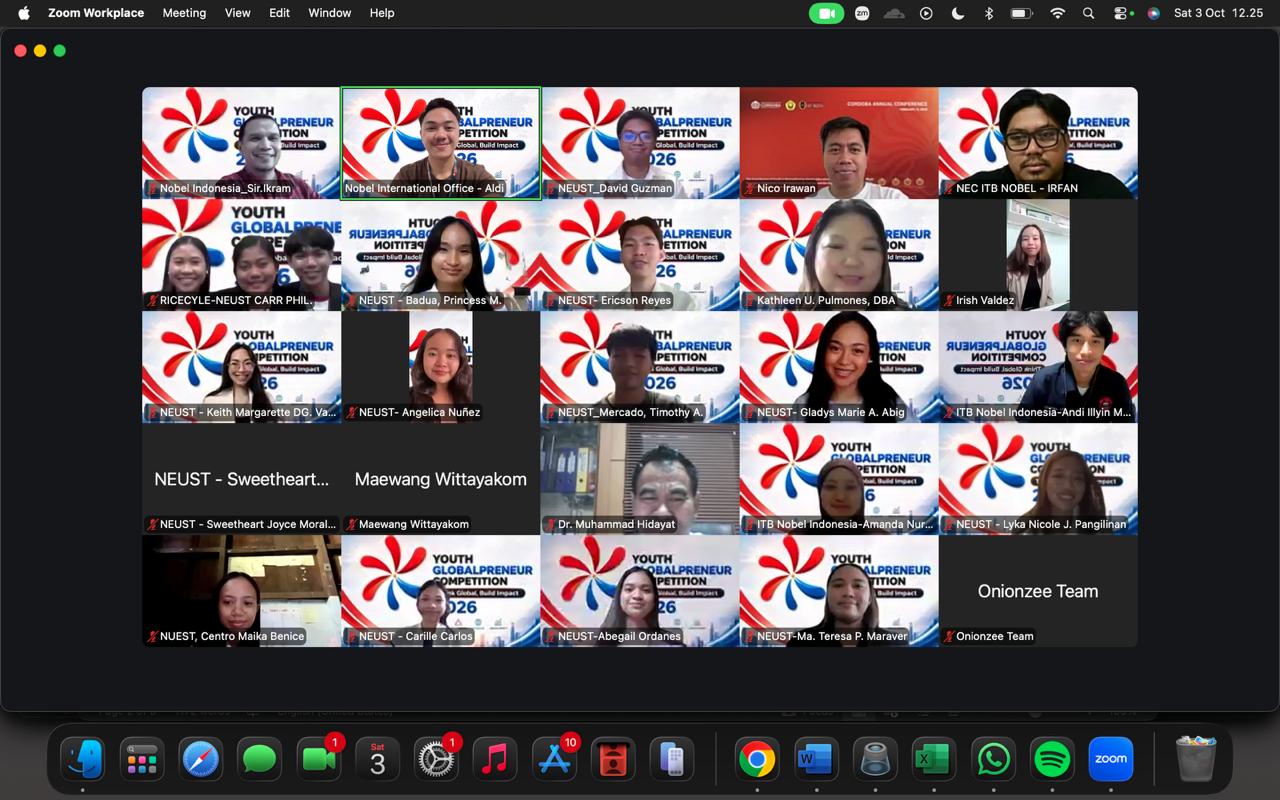The width and height of the screenshot is (1280, 800).
Task: Open Google Chrome from the Dock
Action: [757, 759]
